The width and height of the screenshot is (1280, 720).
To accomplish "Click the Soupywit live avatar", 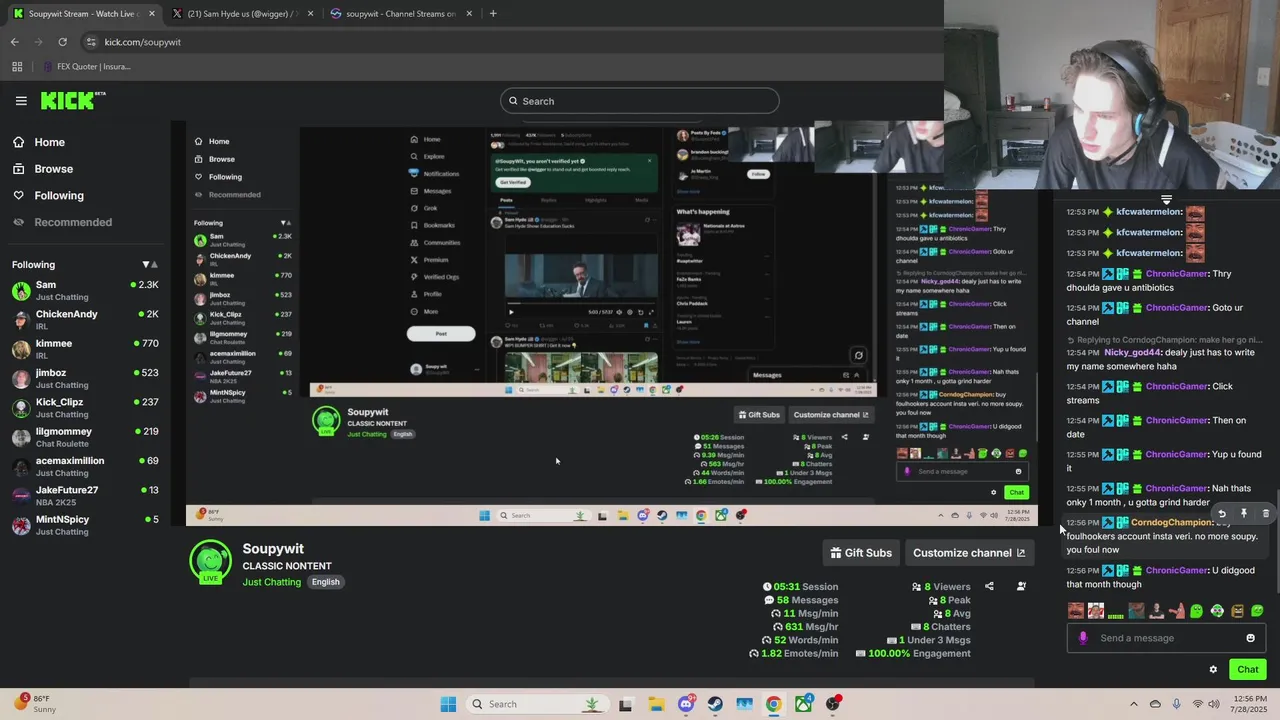I will (210, 562).
